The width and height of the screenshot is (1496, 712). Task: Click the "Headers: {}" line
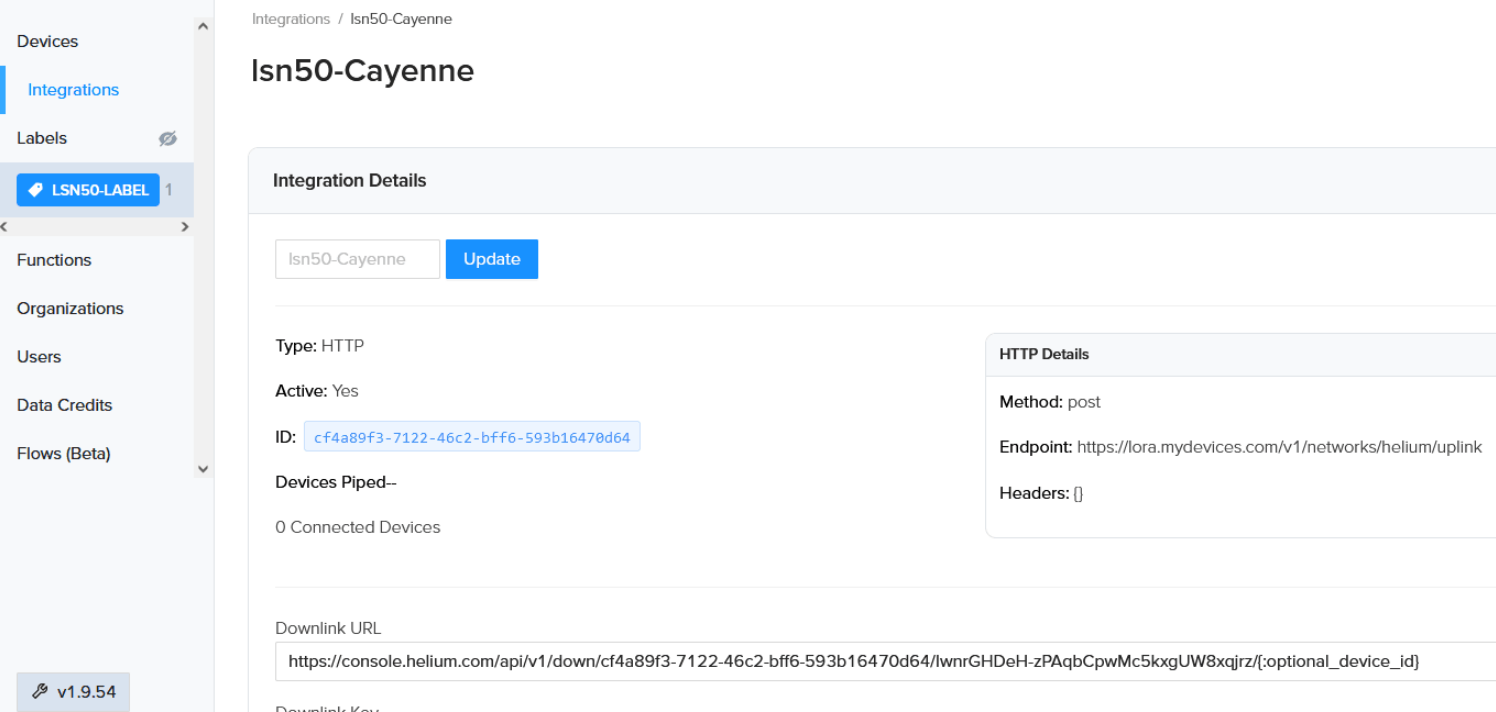pos(1041,493)
